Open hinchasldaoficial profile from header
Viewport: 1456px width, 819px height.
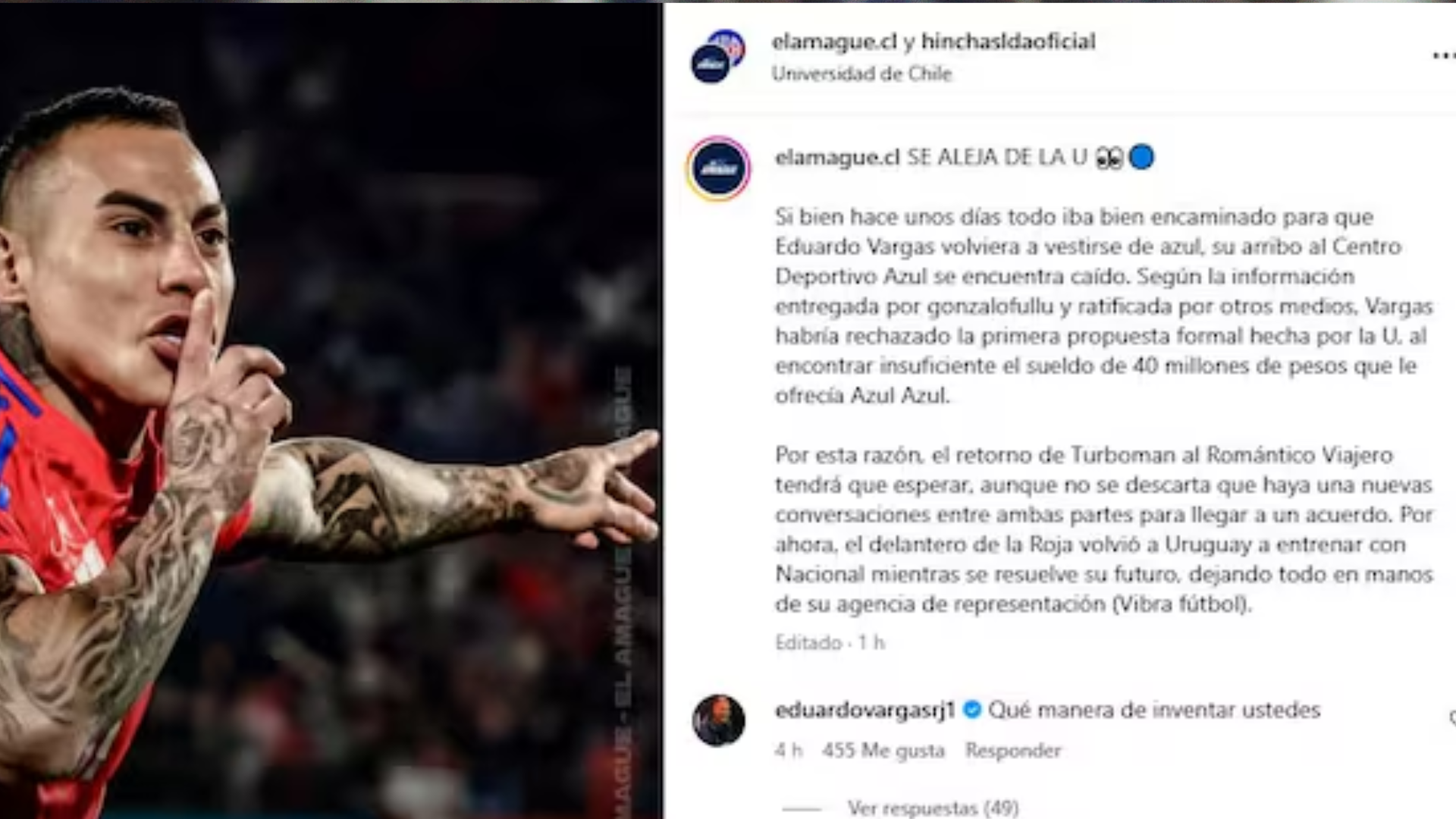(1008, 41)
